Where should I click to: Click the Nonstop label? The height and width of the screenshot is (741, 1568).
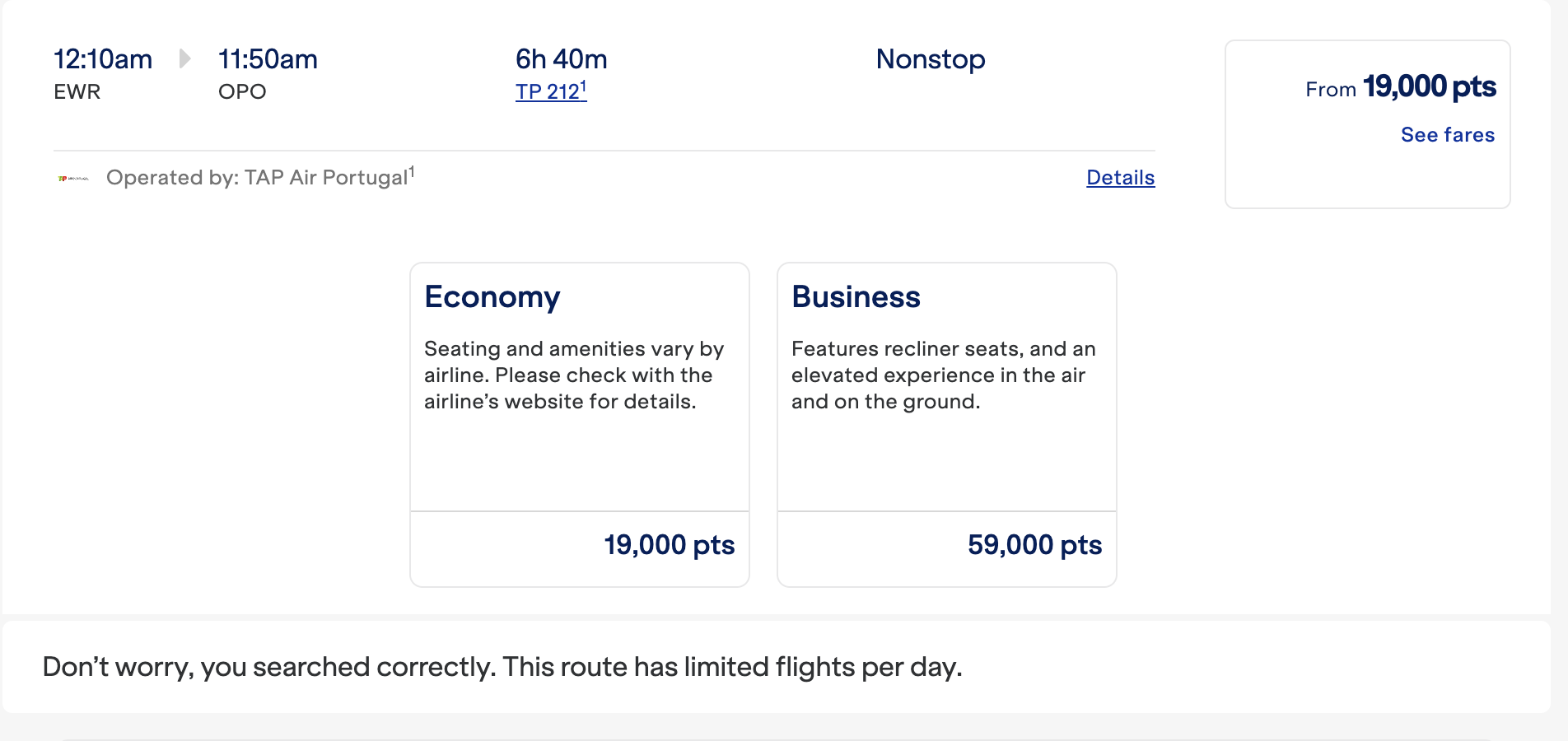930,58
